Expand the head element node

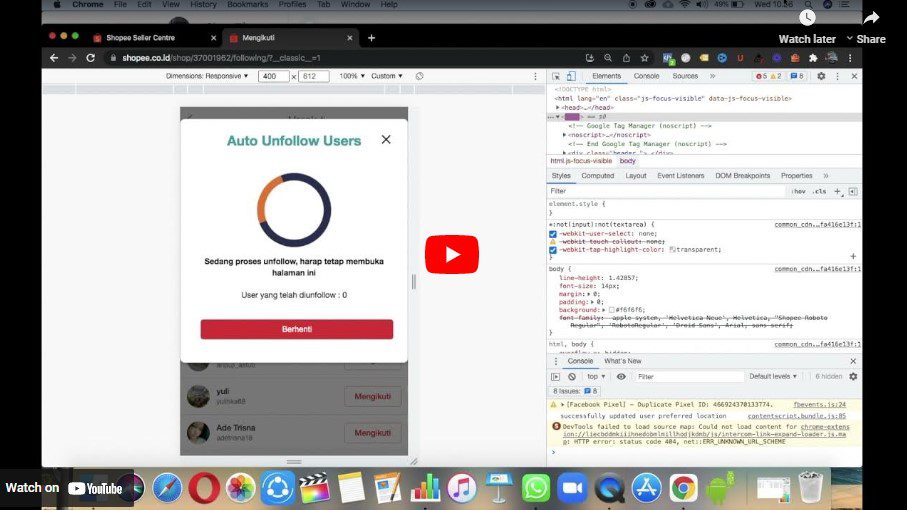pyautogui.click(x=558, y=108)
